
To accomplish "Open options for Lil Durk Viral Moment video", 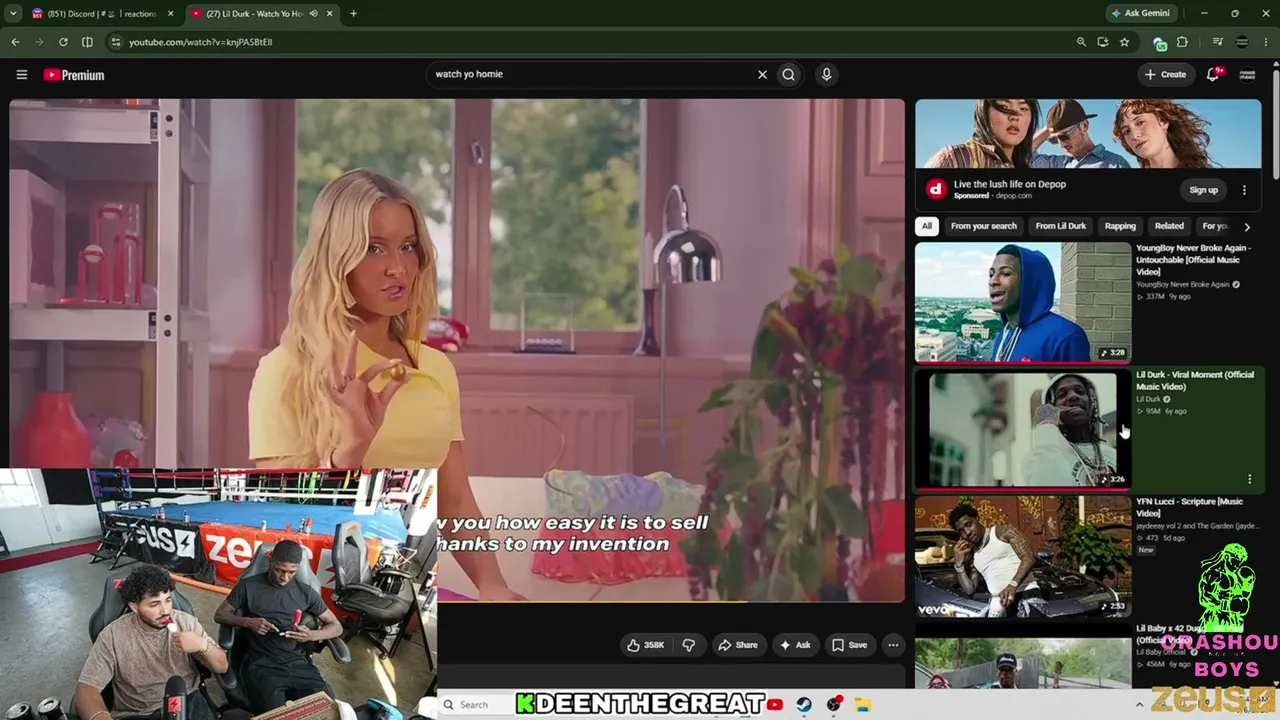I will point(1249,479).
